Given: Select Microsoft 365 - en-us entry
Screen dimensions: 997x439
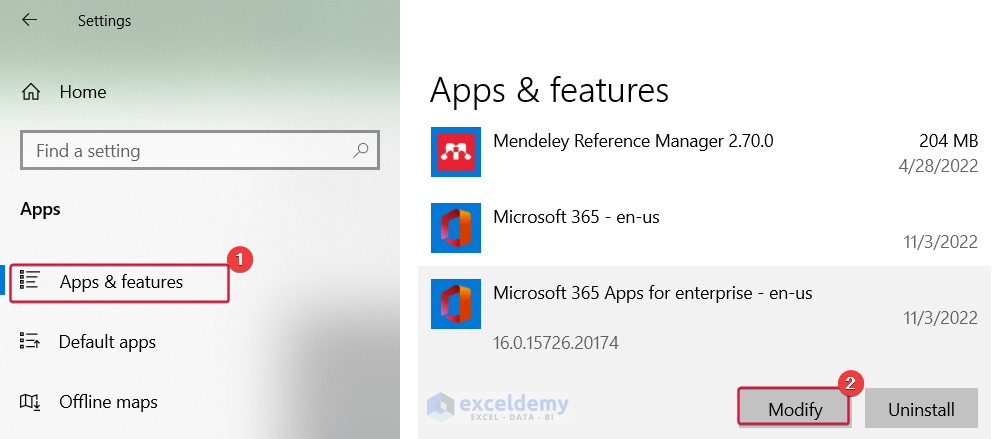Looking at the screenshot, I should (x=705, y=228).
